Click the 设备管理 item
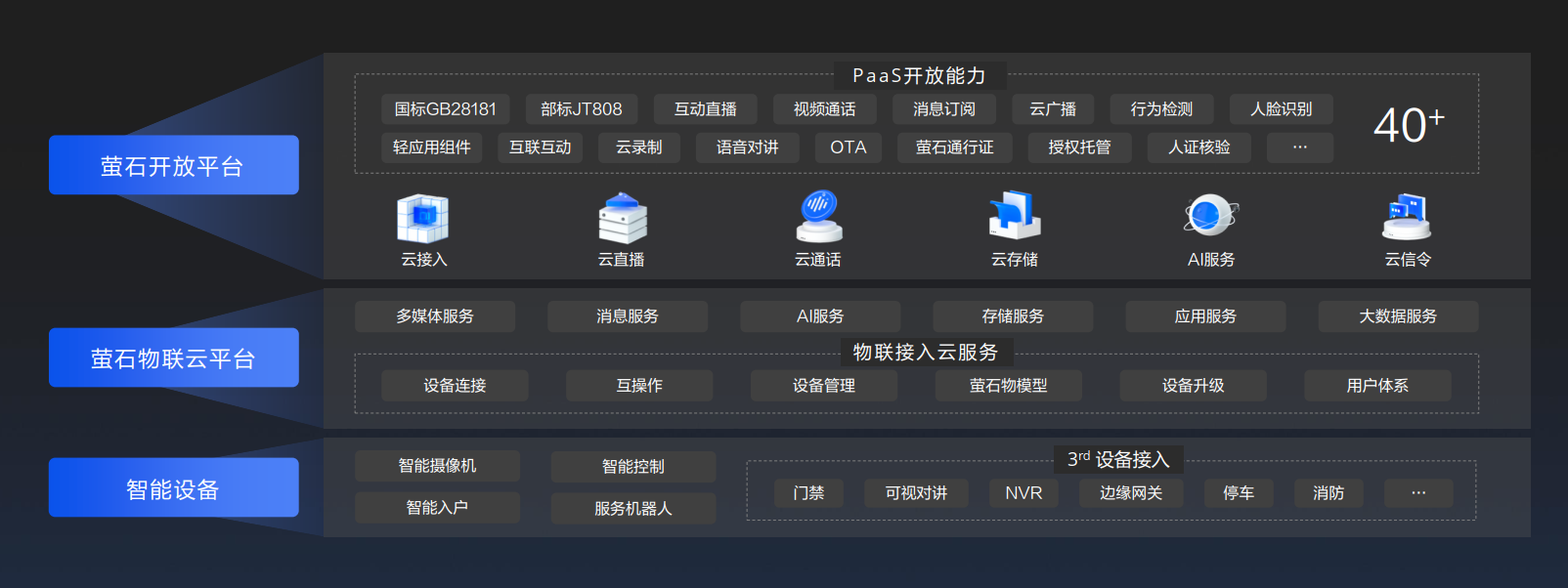 (824, 386)
